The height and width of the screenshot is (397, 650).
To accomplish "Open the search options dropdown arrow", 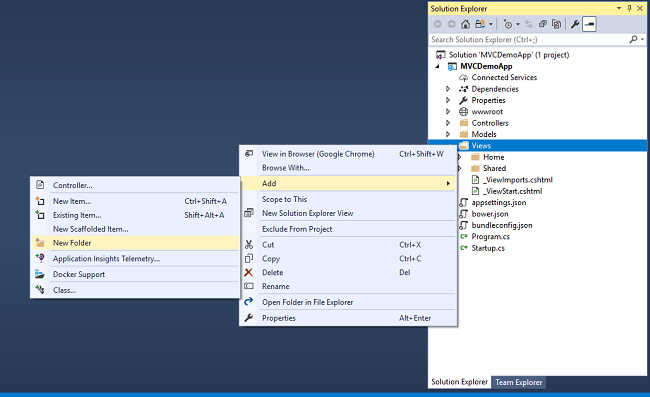I will pos(642,39).
